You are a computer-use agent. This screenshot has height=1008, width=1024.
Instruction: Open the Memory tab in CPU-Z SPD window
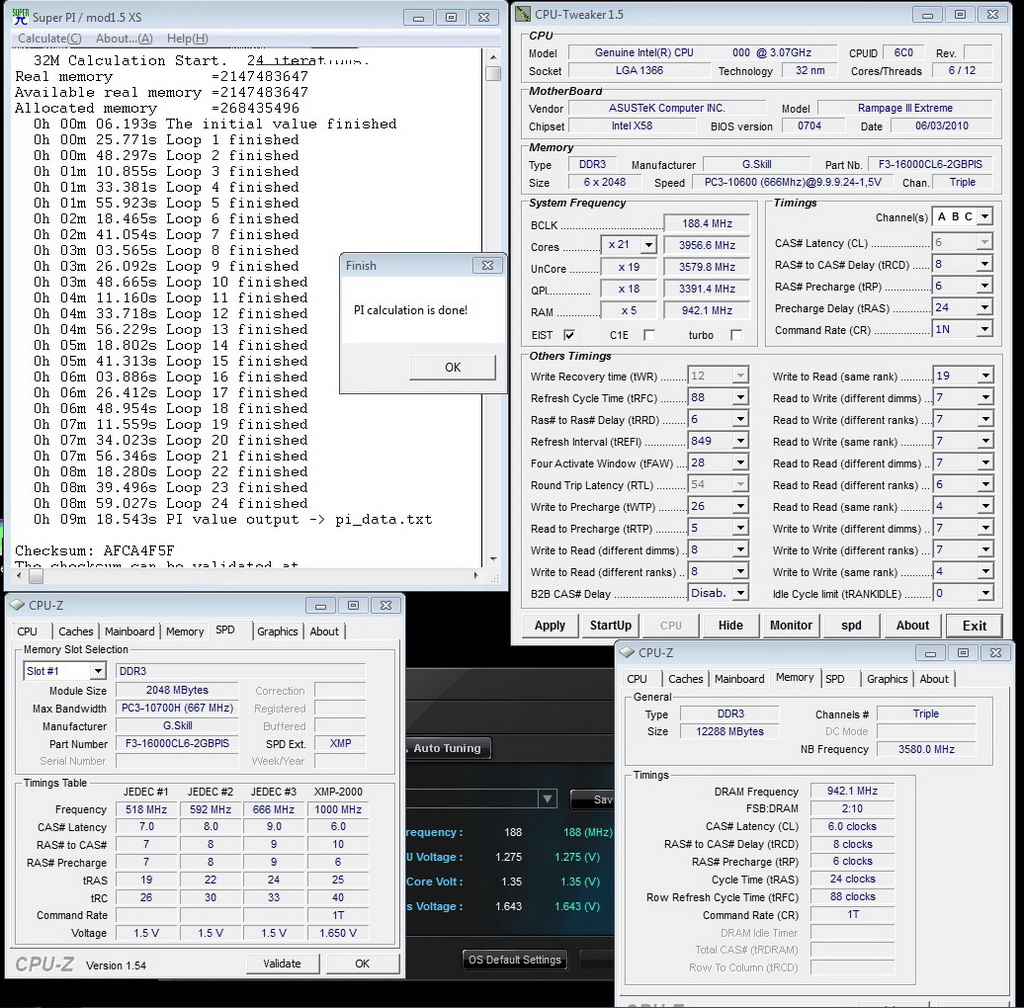185,631
